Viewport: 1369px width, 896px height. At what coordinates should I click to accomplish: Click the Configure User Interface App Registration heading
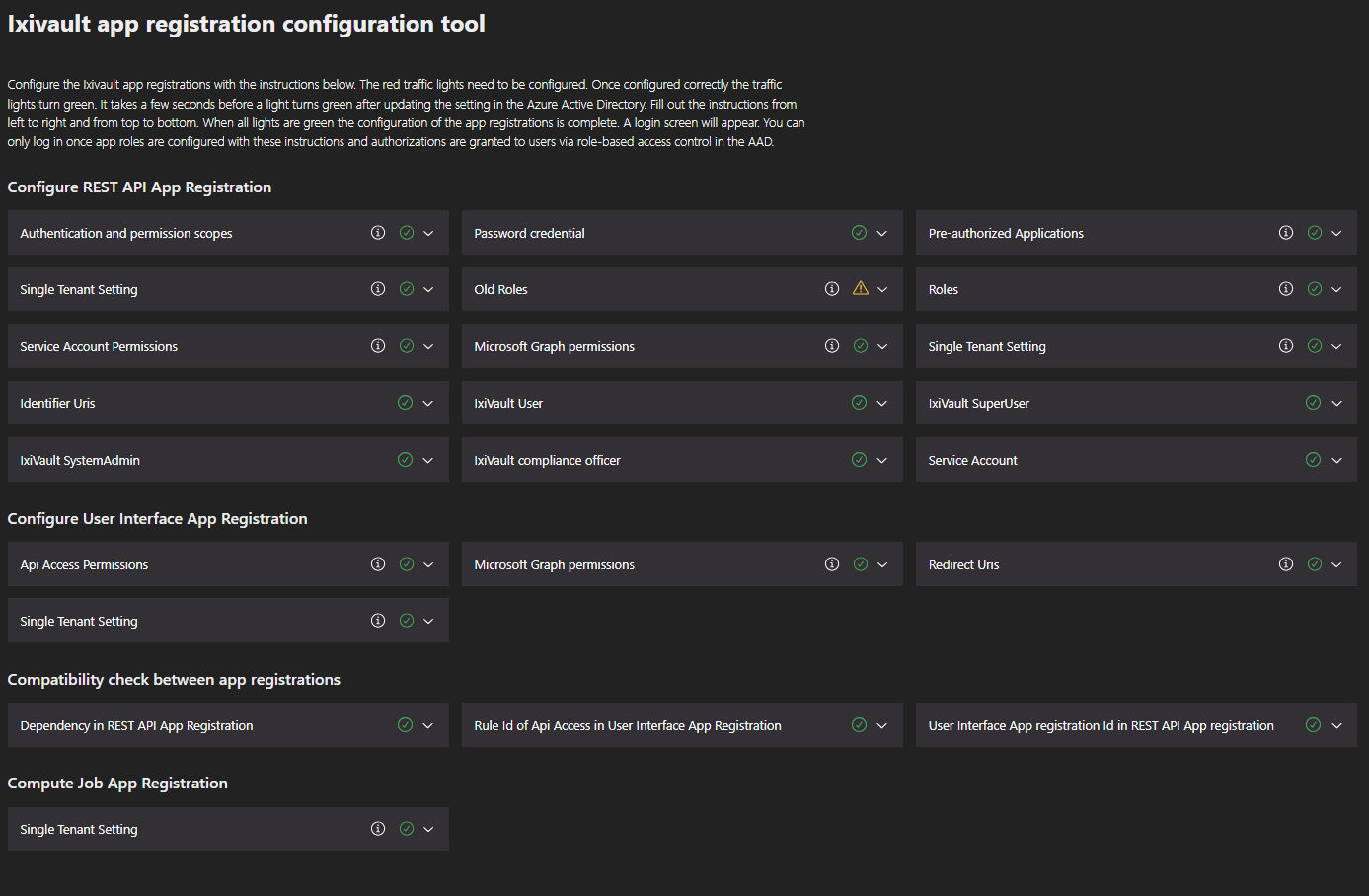pyautogui.click(x=158, y=519)
